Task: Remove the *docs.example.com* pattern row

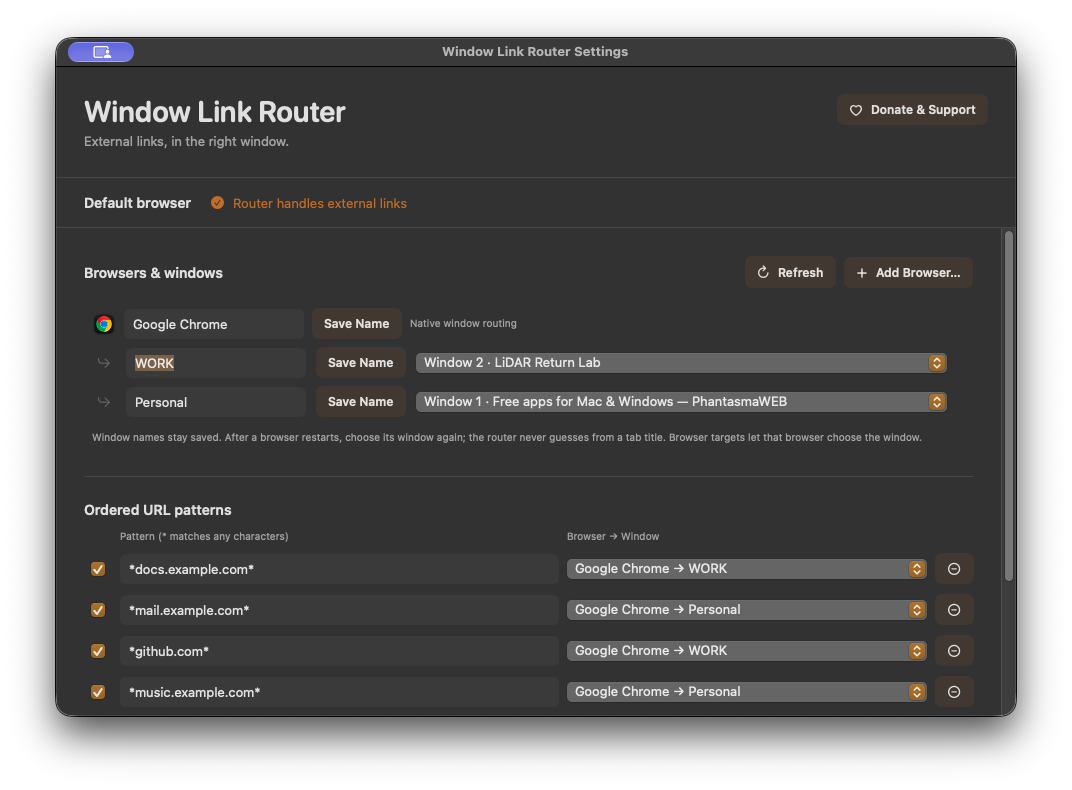Action: coord(954,569)
